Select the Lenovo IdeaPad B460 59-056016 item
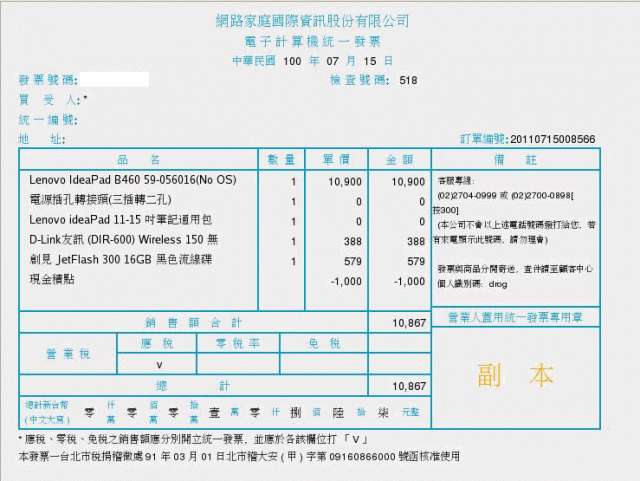The image size is (640, 481). tap(133, 180)
